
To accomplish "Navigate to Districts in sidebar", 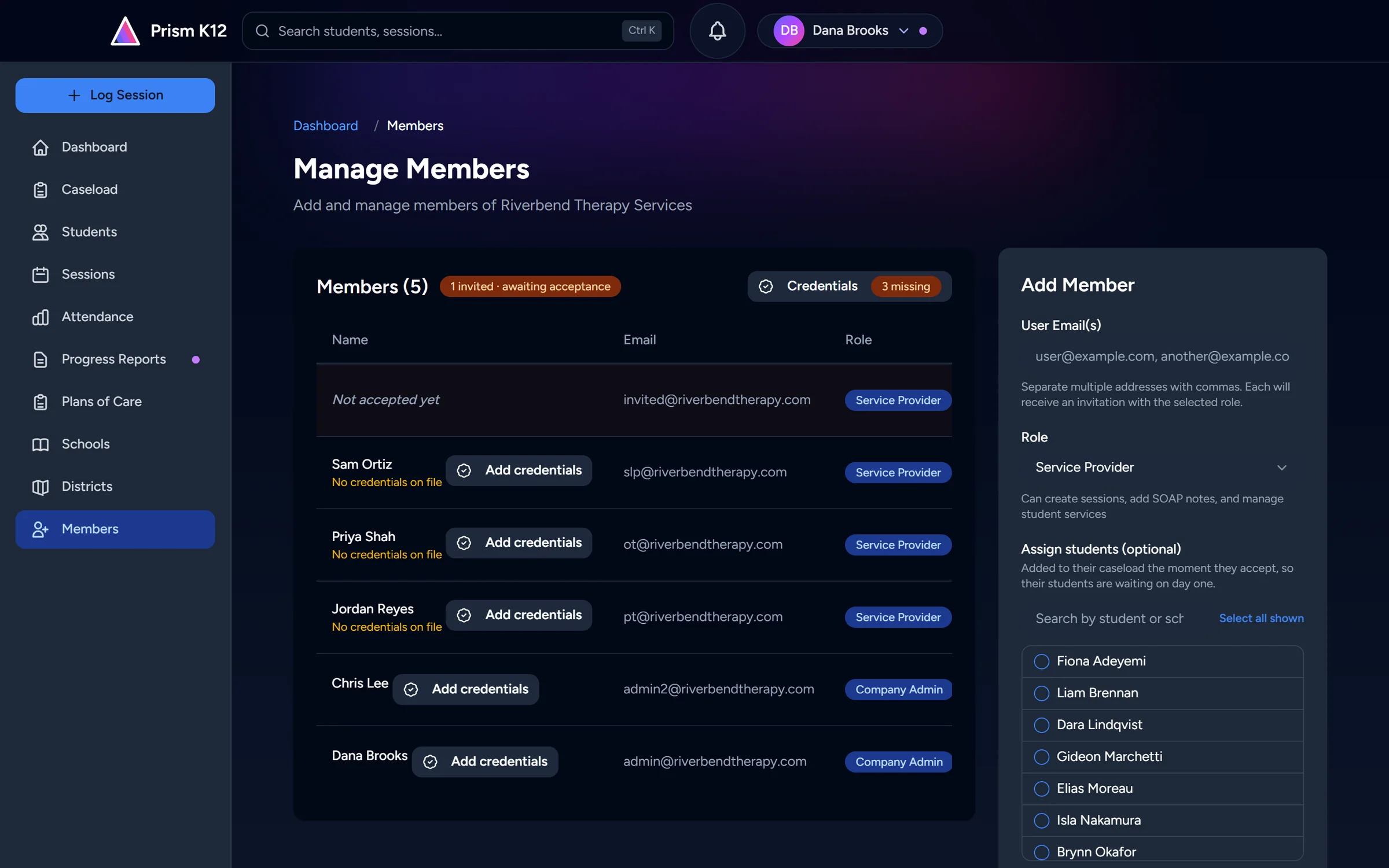I will (x=115, y=486).
